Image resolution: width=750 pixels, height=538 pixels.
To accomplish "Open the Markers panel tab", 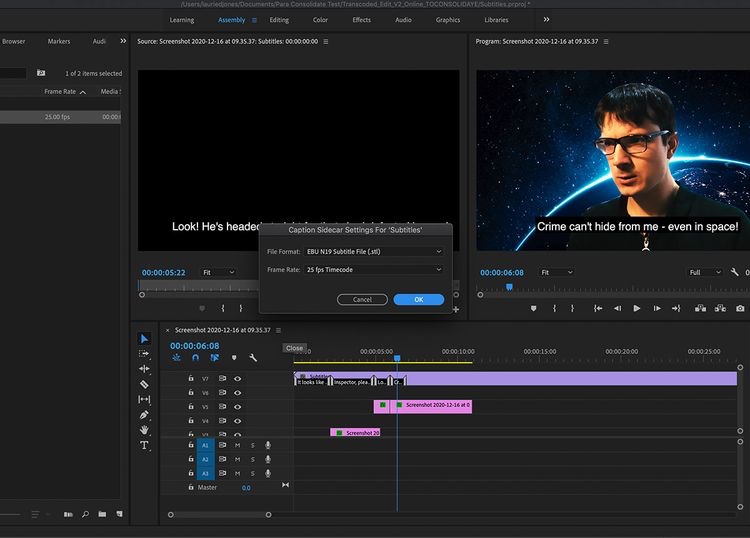I will point(59,42).
